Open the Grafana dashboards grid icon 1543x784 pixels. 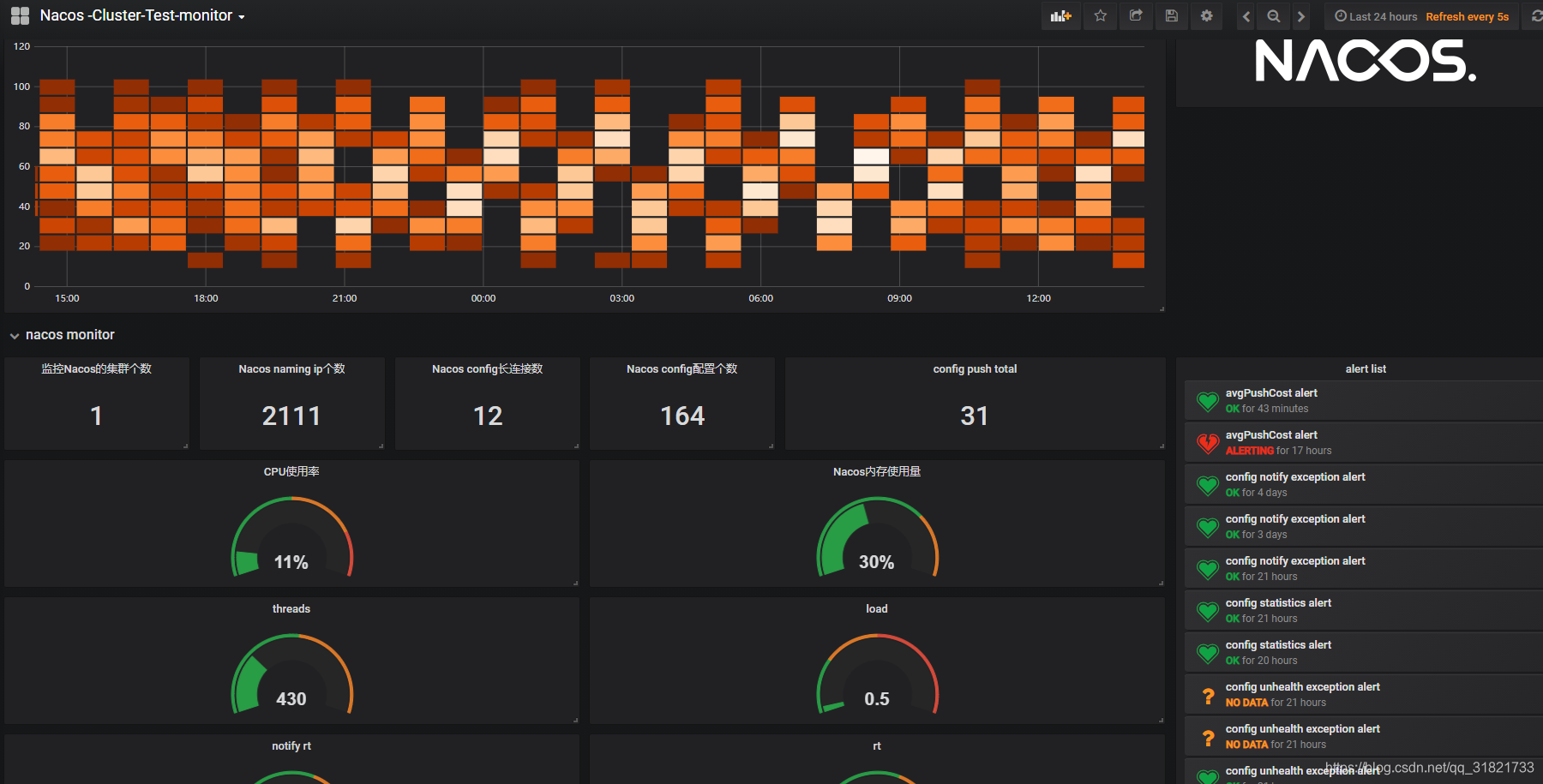20,15
